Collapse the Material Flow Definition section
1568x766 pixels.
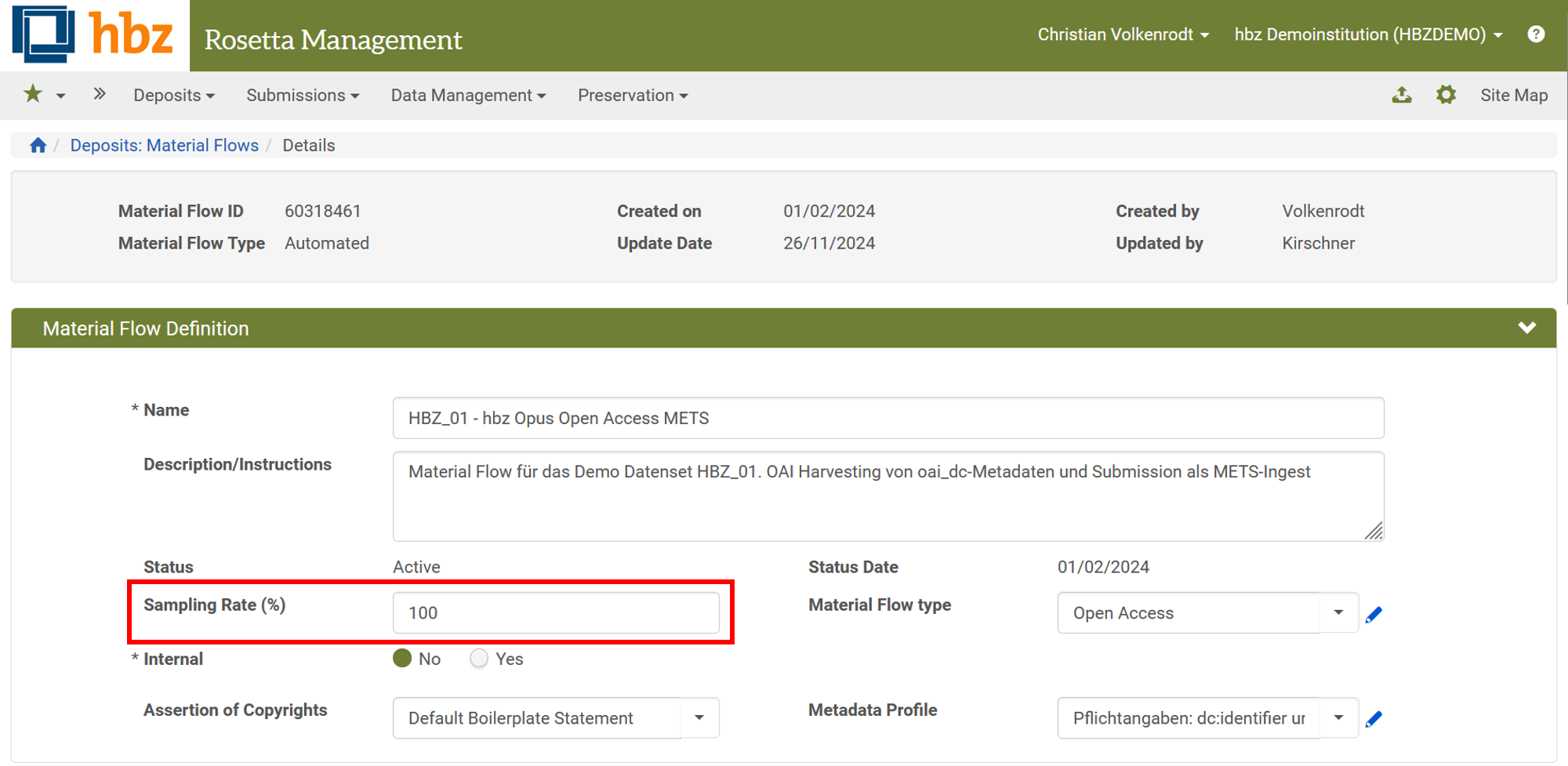tap(1526, 329)
